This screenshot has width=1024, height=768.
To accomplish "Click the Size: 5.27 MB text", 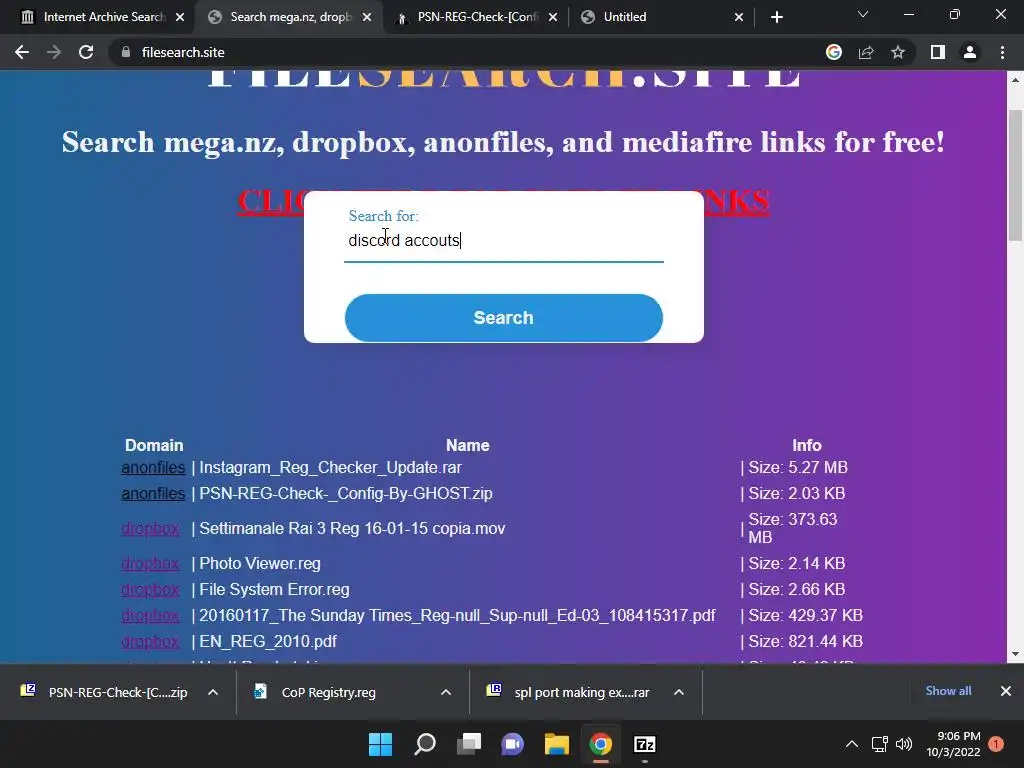I will tap(797, 468).
